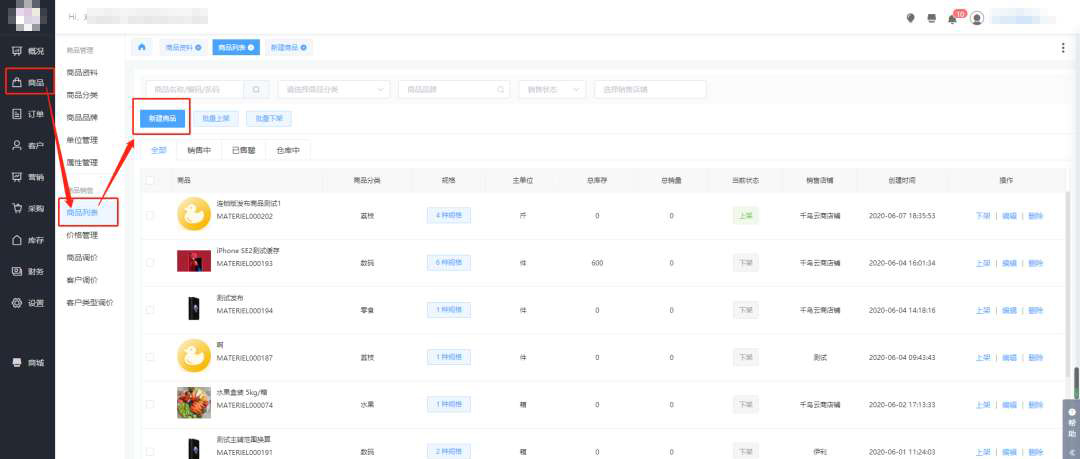Toggle the select-all checkbox in table header
Viewport: 1080px width, 459px height.
click(151, 181)
